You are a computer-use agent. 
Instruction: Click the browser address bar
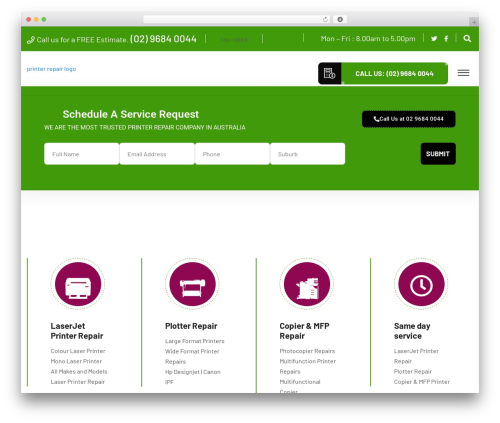(237, 19)
